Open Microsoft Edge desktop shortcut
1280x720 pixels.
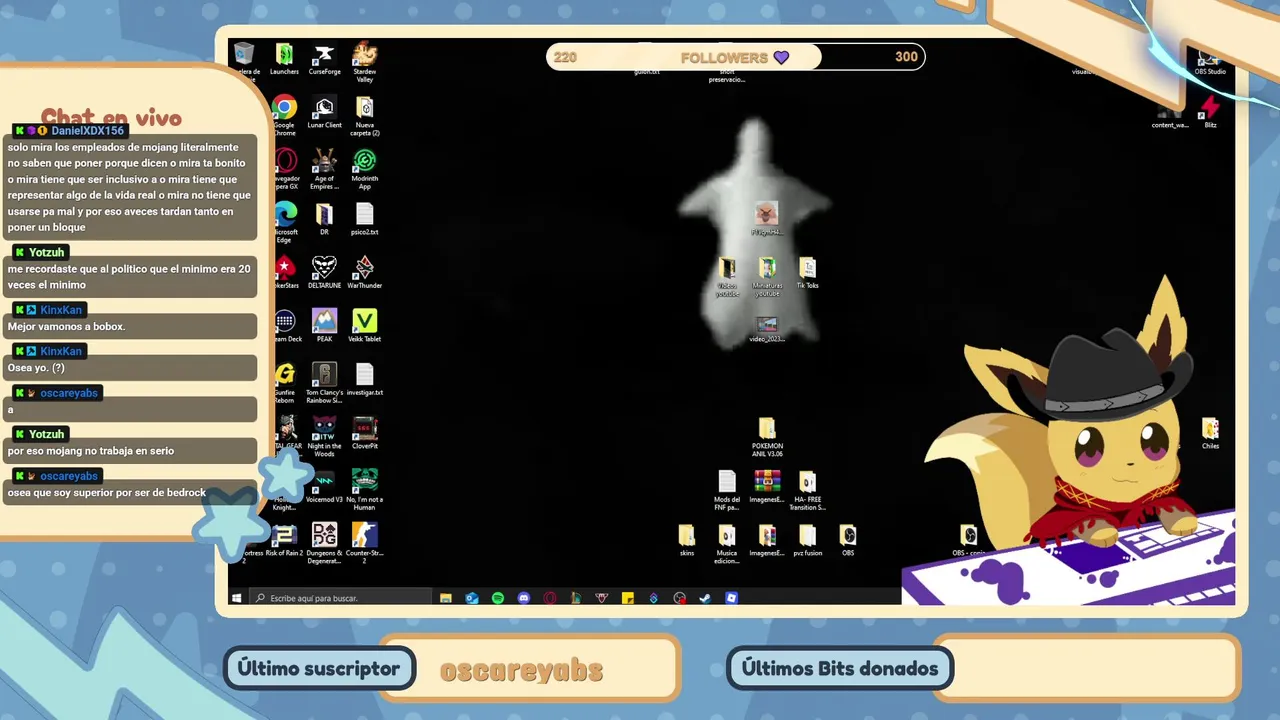click(284, 222)
